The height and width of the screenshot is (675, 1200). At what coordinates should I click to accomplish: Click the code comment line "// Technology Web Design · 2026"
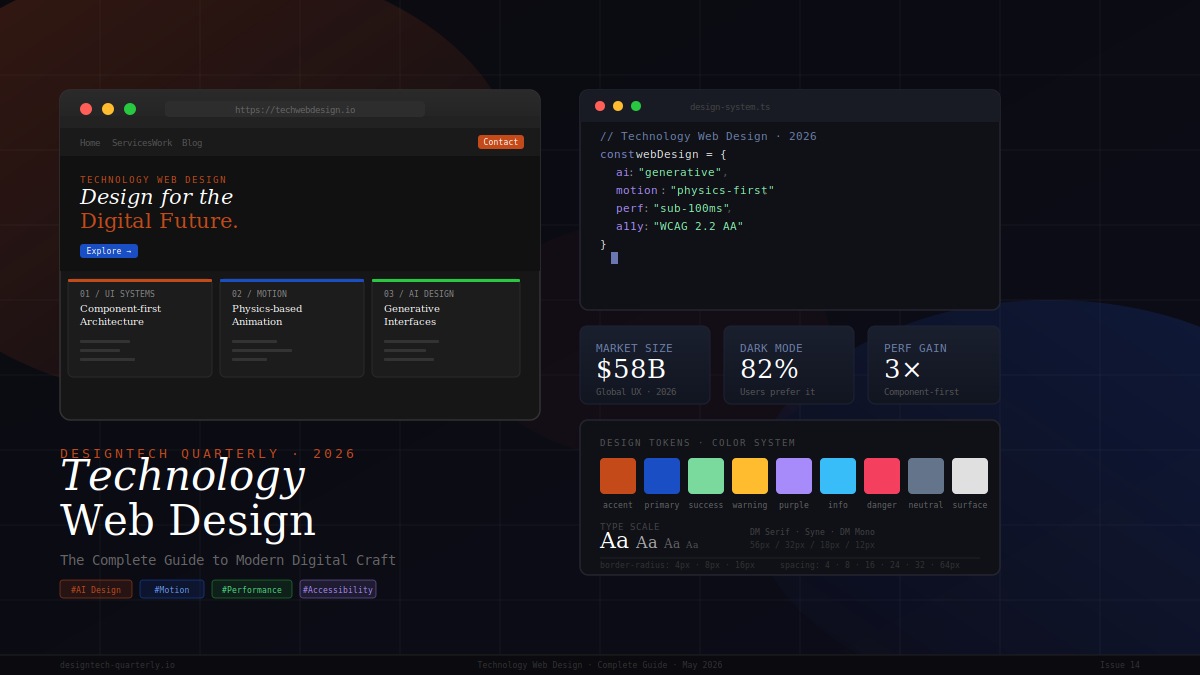click(708, 136)
